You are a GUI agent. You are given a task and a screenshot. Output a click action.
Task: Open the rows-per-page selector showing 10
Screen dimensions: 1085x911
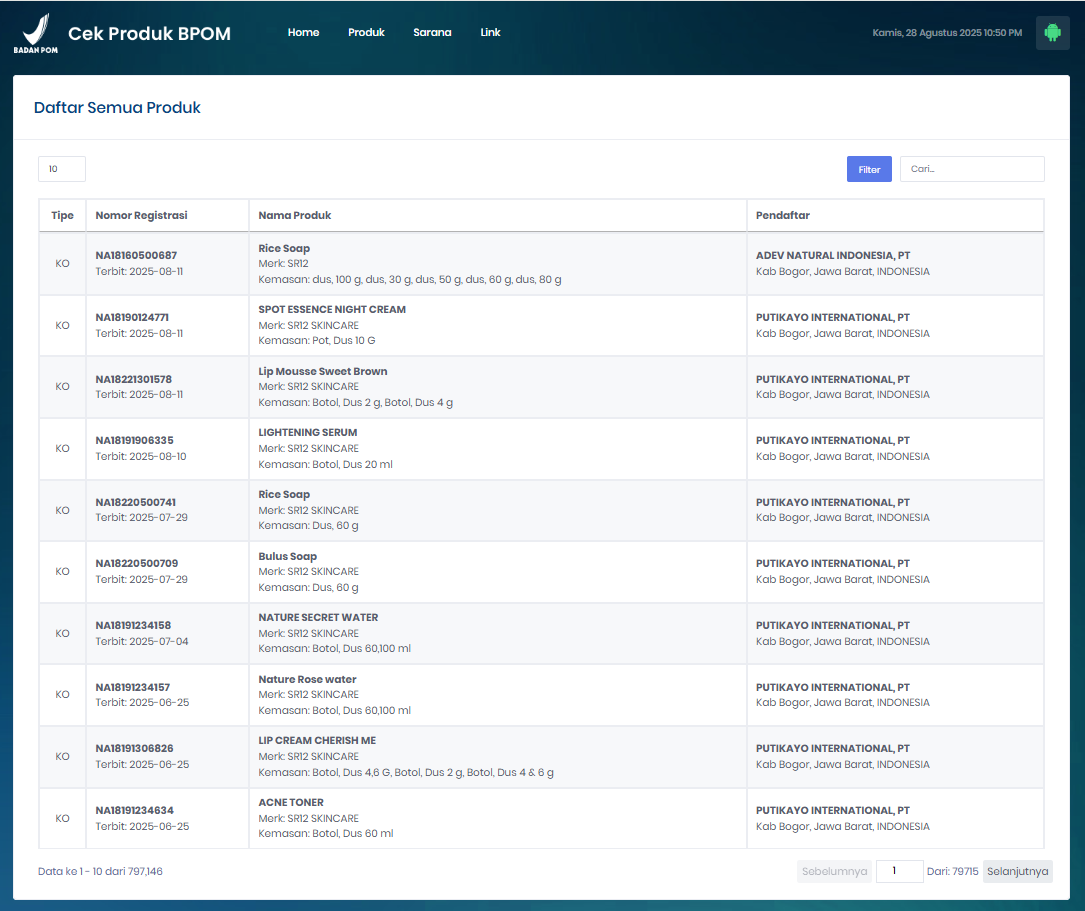tap(62, 170)
